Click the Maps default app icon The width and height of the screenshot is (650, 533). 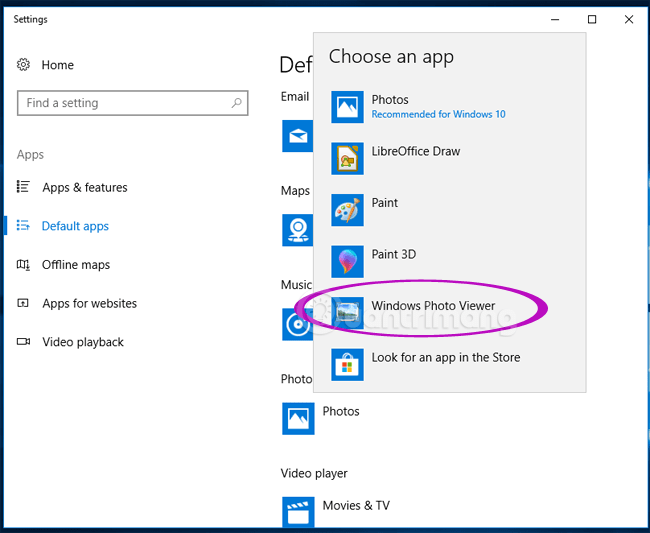click(298, 230)
